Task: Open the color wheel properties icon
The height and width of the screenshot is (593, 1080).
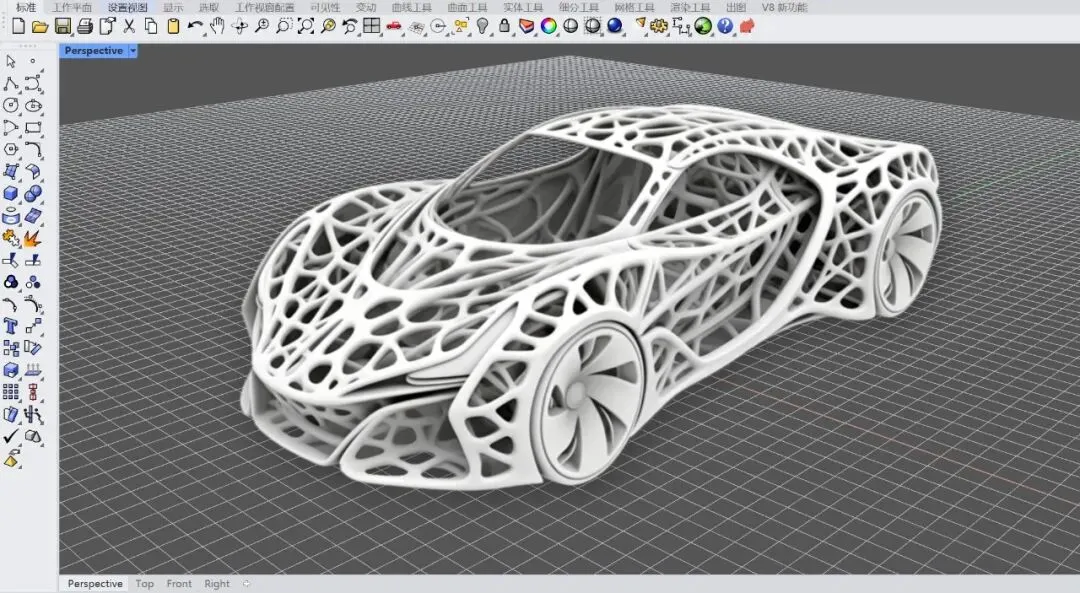Action: pos(549,26)
